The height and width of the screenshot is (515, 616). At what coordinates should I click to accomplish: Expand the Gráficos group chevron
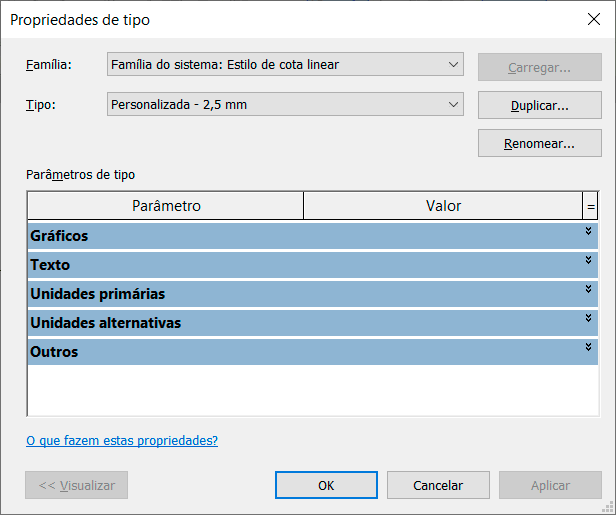tap(589, 231)
